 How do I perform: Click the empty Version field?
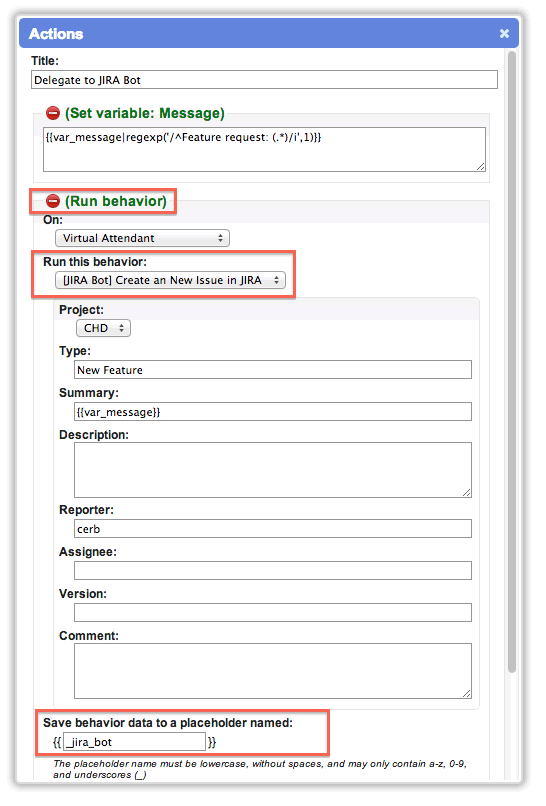point(272,613)
